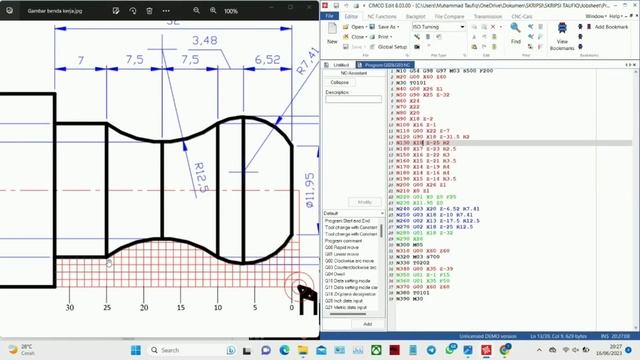Click the Description input field

coord(353,99)
